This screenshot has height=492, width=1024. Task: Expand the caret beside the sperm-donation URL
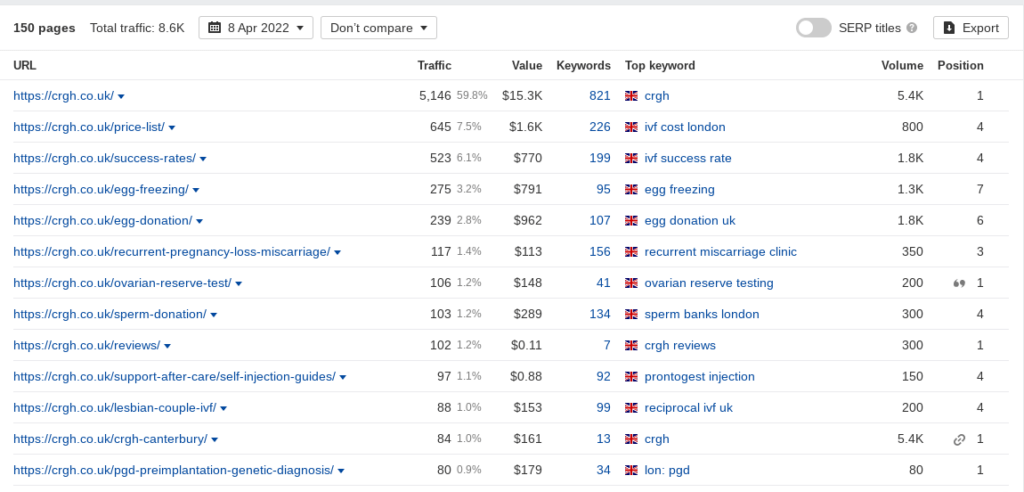coord(214,315)
